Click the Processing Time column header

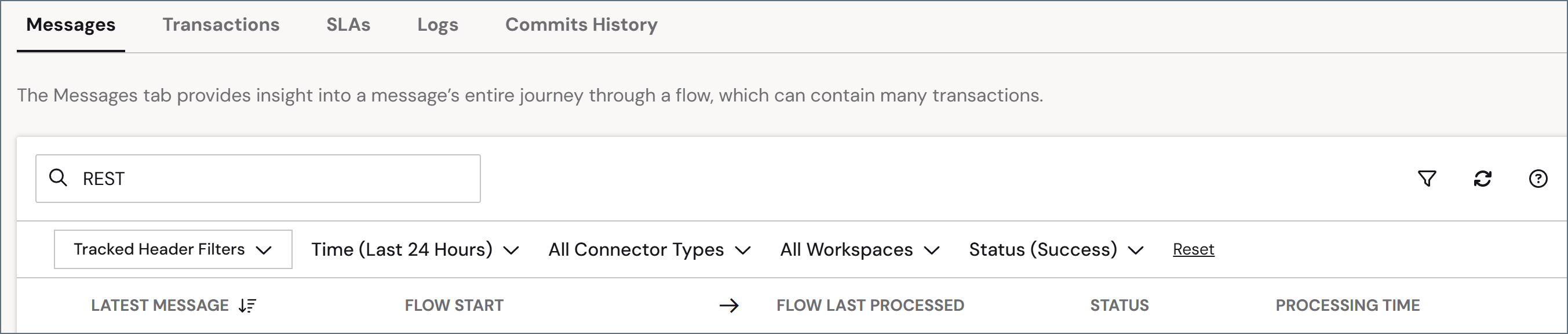click(1348, 306)
